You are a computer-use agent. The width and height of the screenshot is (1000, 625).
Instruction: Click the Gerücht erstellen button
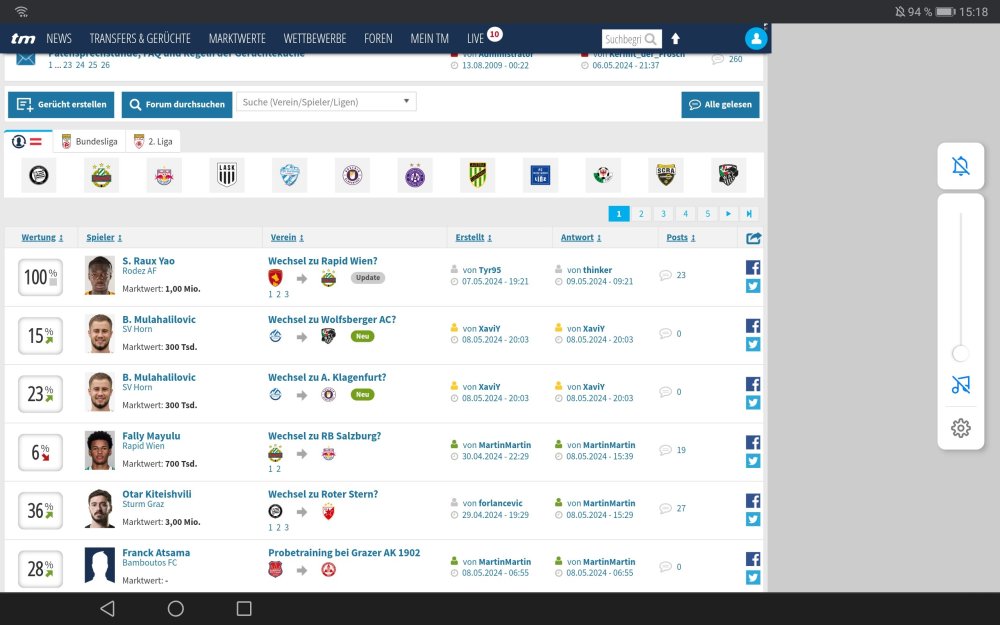(60, 104)
